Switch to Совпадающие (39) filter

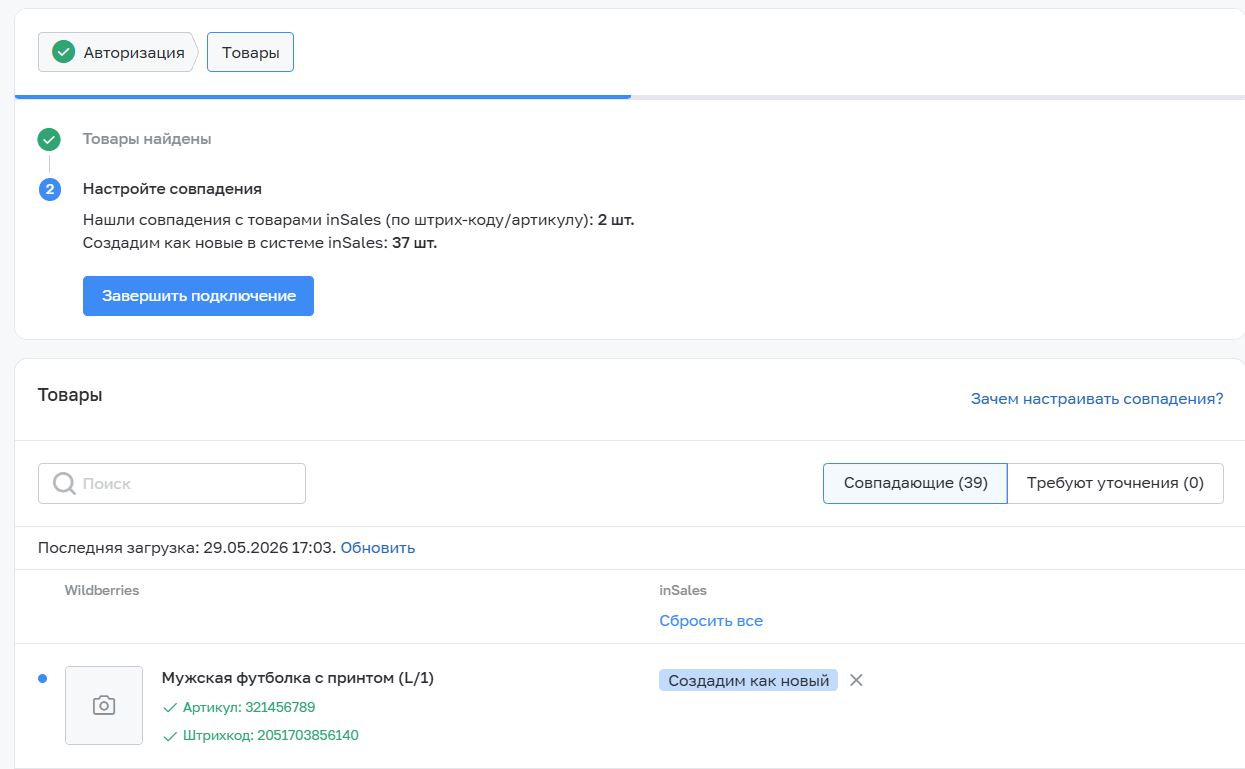coord(915,483)
